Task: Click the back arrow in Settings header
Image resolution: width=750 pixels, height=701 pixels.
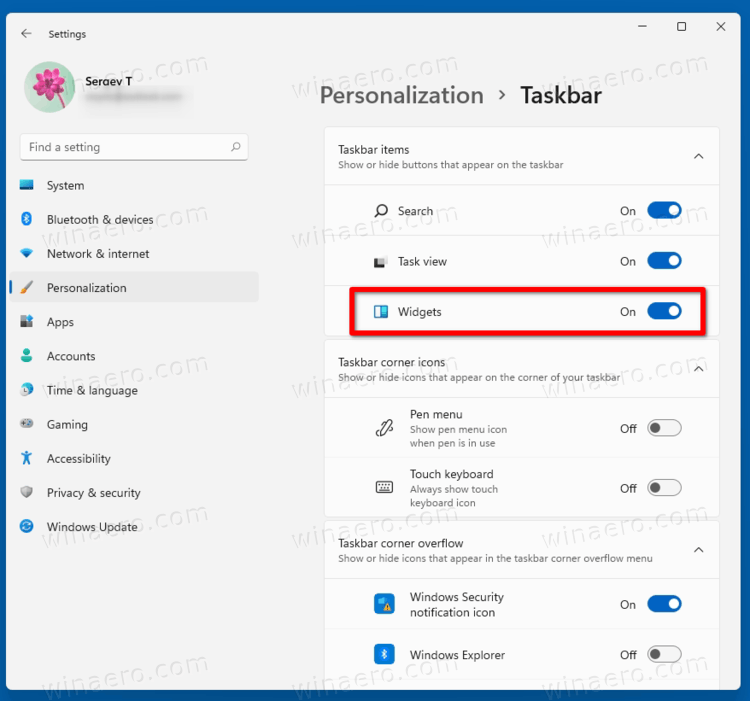Action: (x=26, y=33)
